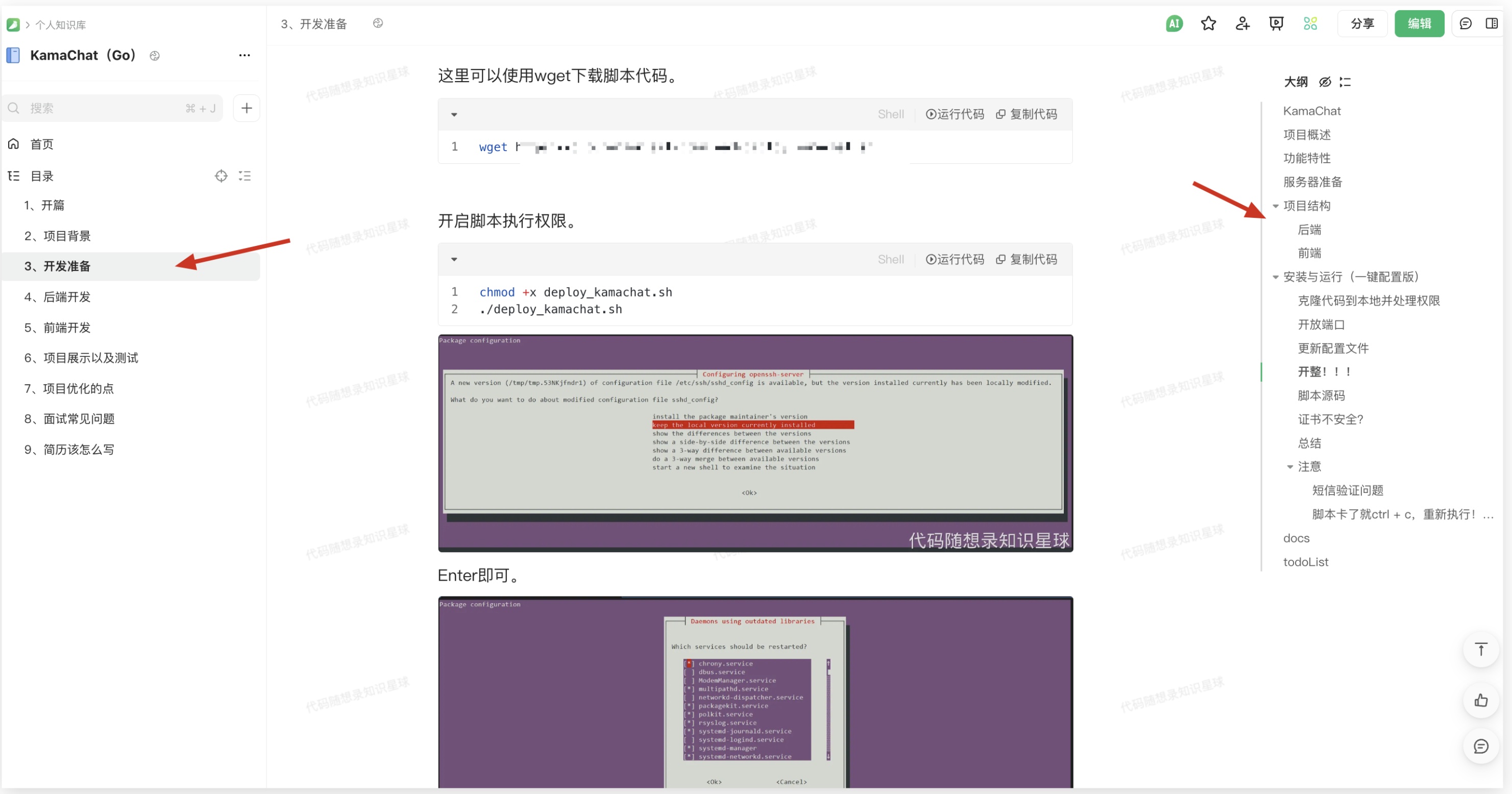Jump to 短信验证问题 in outline
Viewport: 1512px width, 794px height.
point(1348,490)
